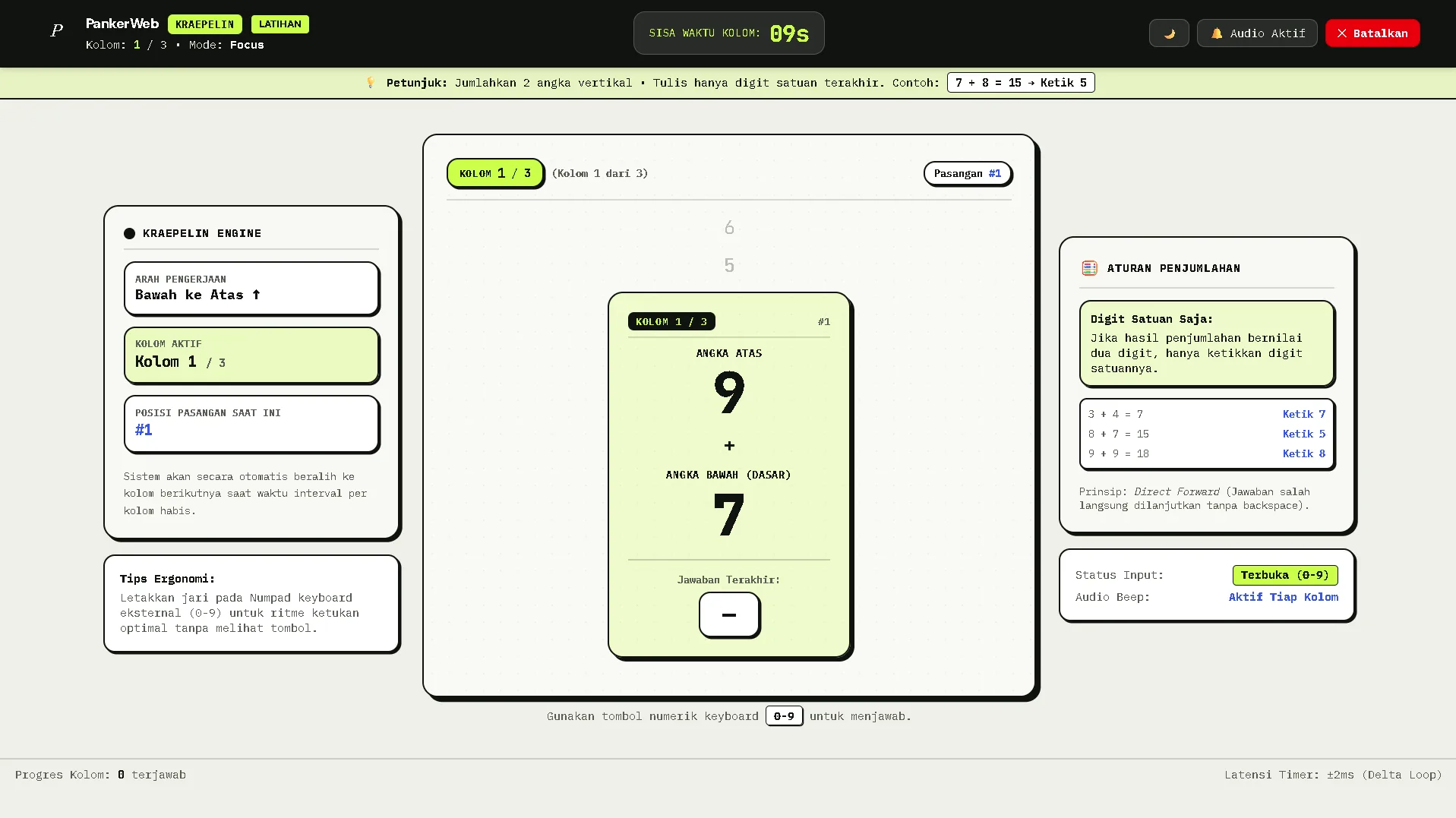Click the KOLOM 1 / 3 green badge

pyautogui.click(x=495, y=173)
